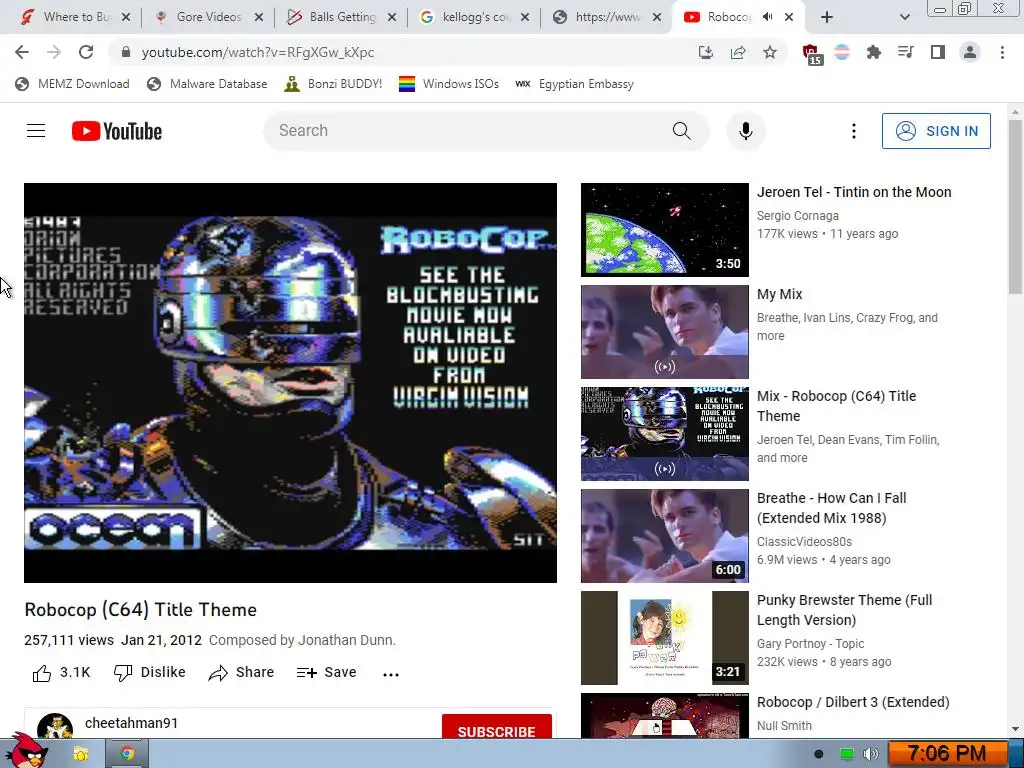
Task: Open the uBlock shield extension icon
Action: [812, 54]
